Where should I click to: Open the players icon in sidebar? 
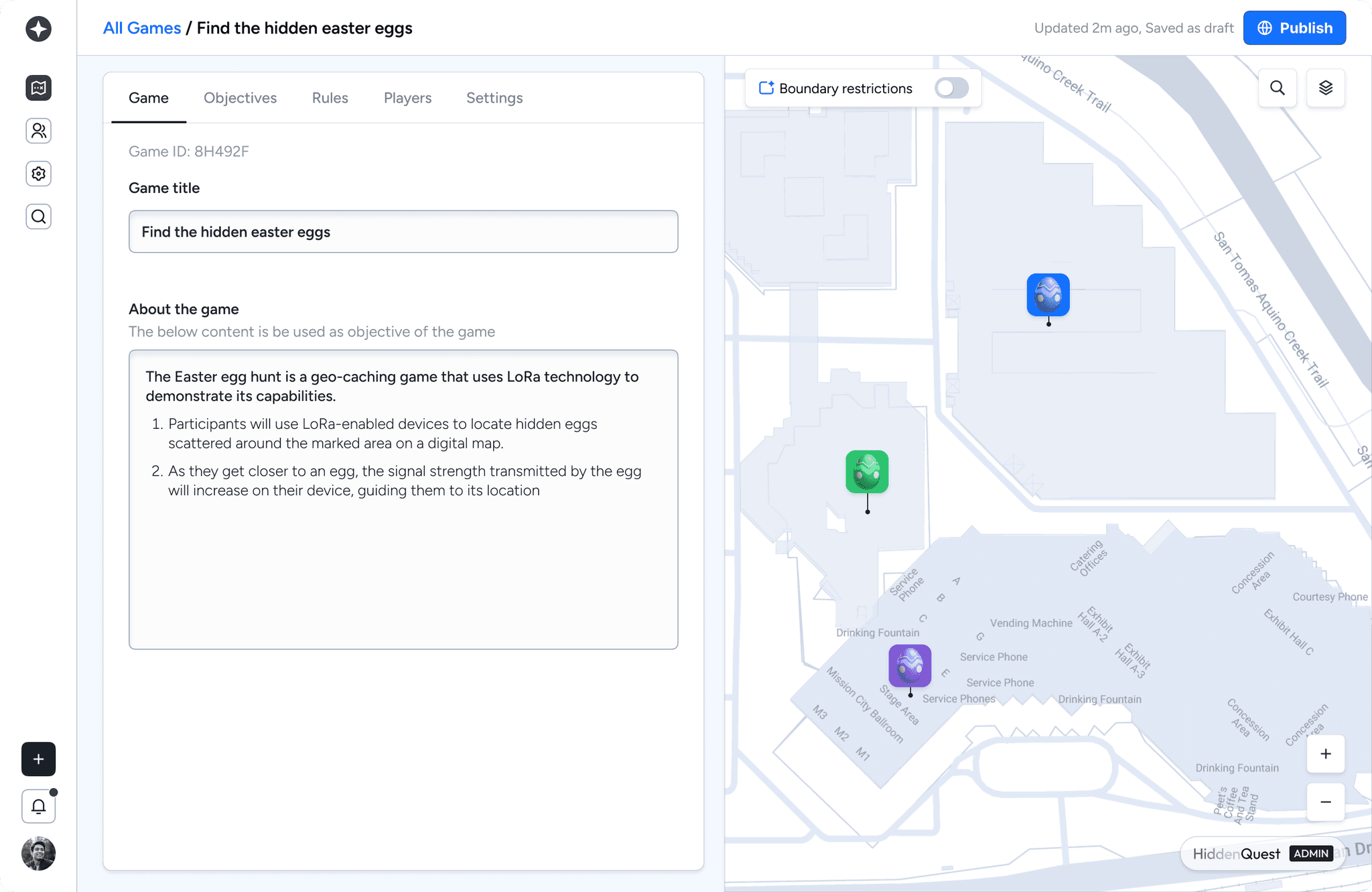38,131
